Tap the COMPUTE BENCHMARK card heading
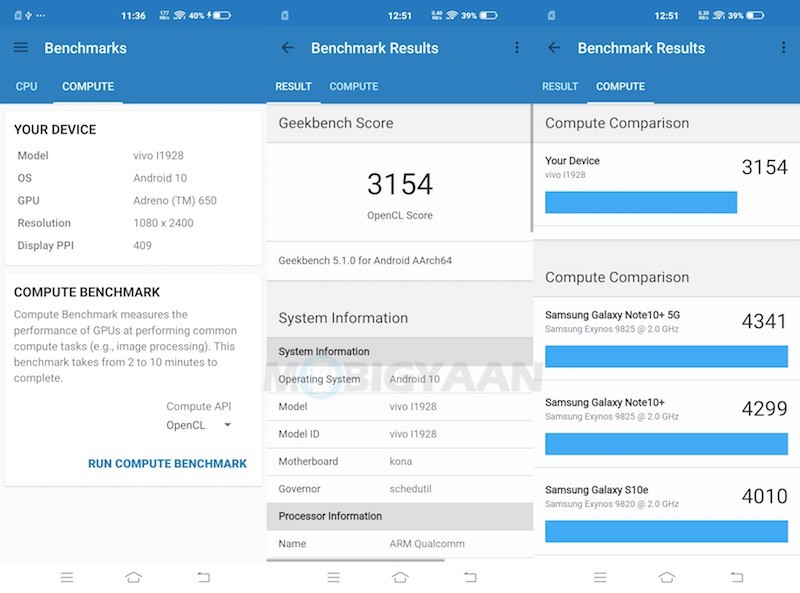The image size is (800, 593). pos(87,292)
